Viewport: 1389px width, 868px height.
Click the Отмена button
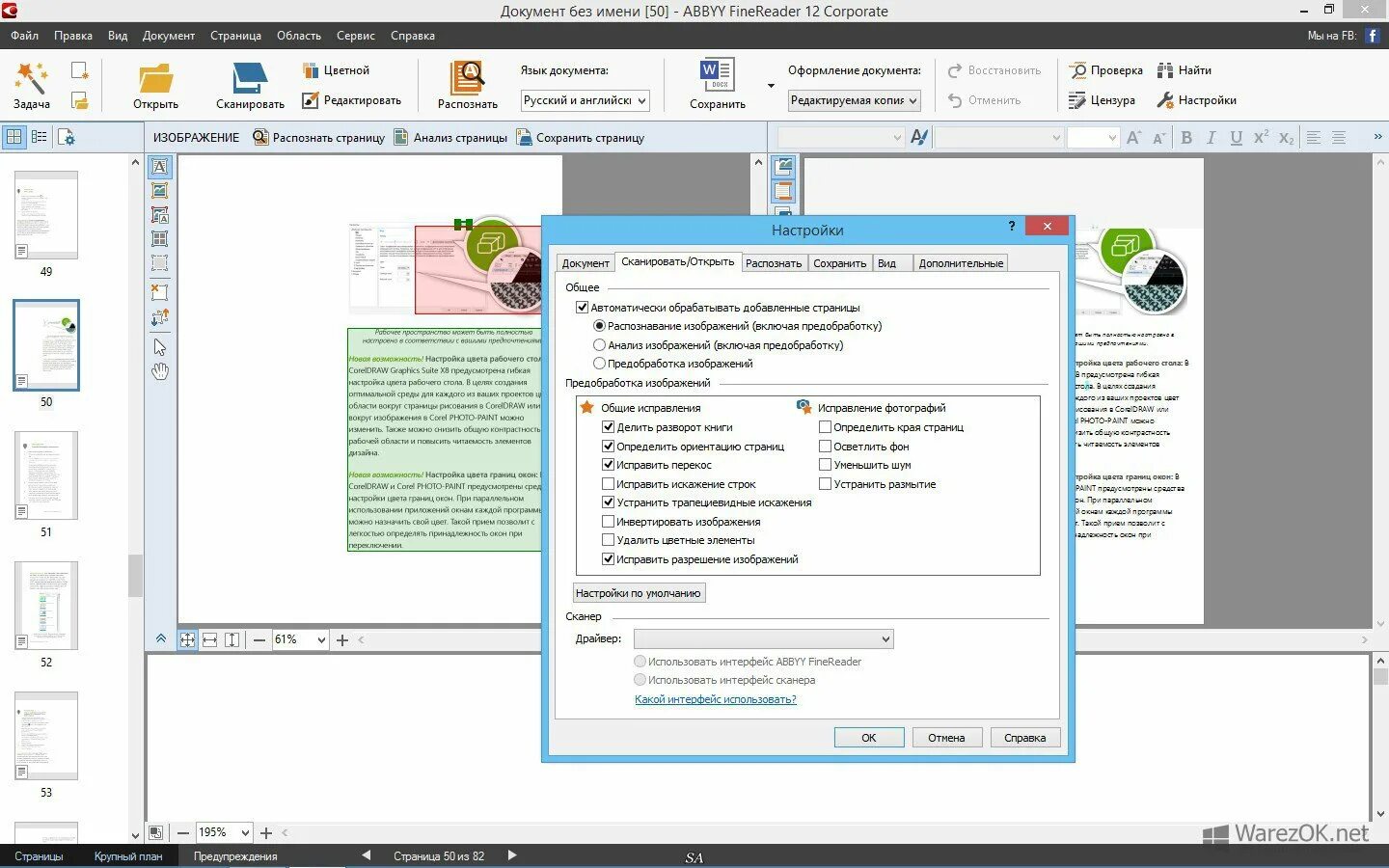coord(946,738)
